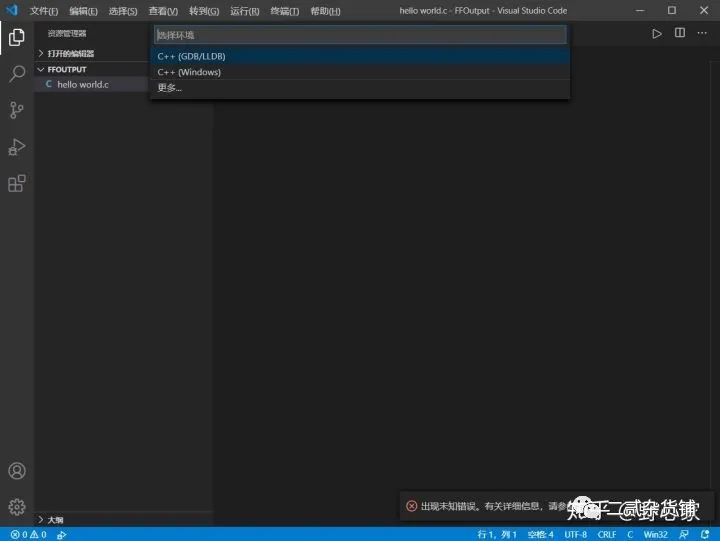Open the Source Control view icon
This screenshot has width=720, height=541.
[x=17, y=110]
